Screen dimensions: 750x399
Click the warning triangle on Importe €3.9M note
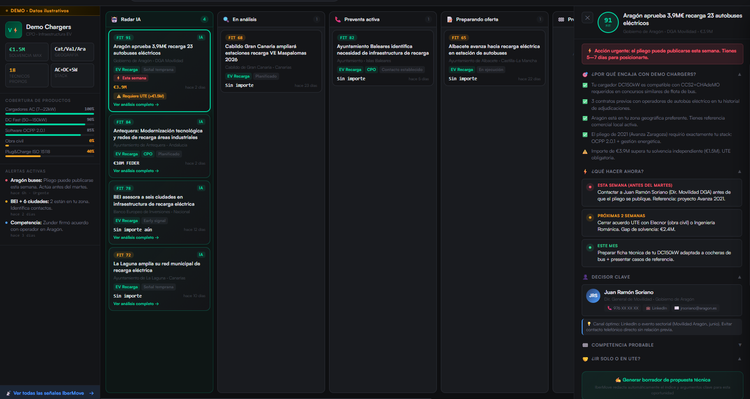pyautogui.click(x=585, y=152)
